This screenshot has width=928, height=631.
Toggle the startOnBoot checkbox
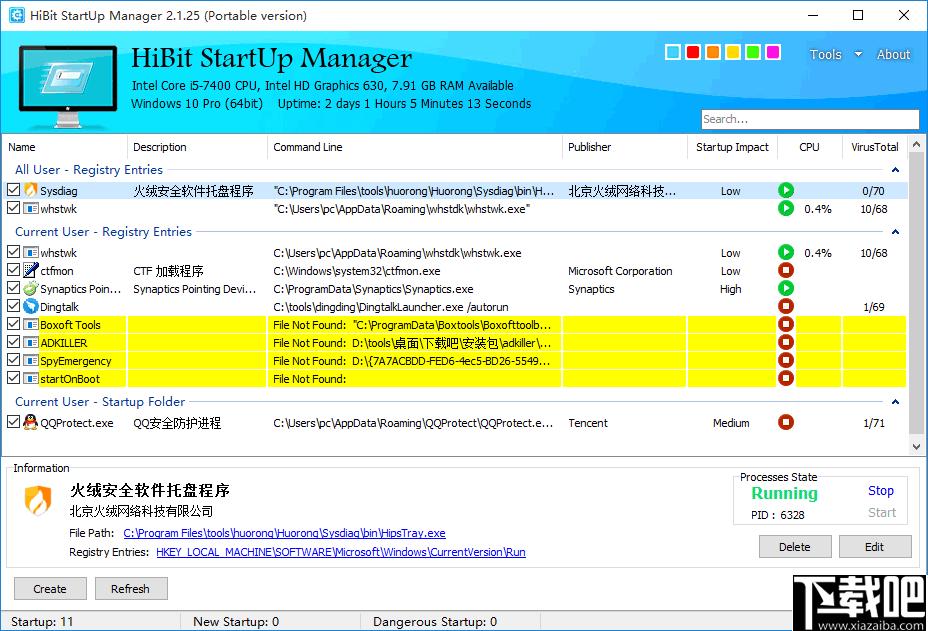pyautogui.click(x=14, y=378)
